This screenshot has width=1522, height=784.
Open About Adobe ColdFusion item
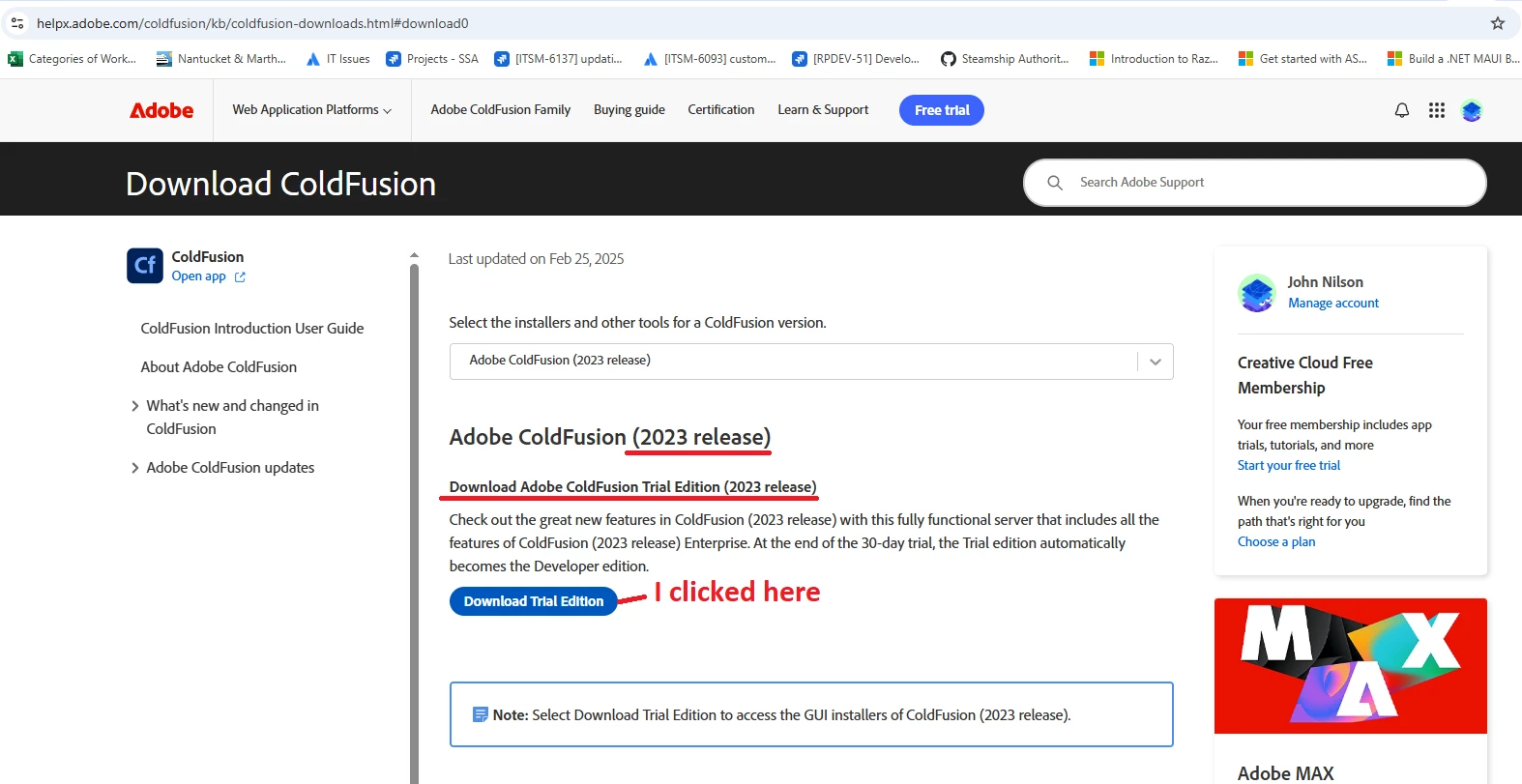point(219,367)
